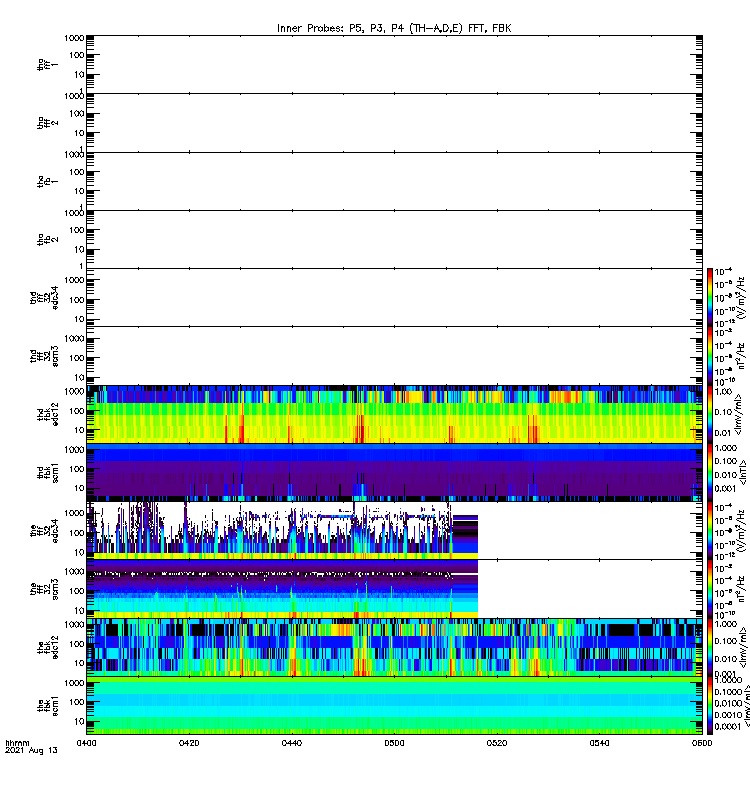Screen dimensions: 750x800
Task: Click the 0520 time axis label
Action: 497,743
